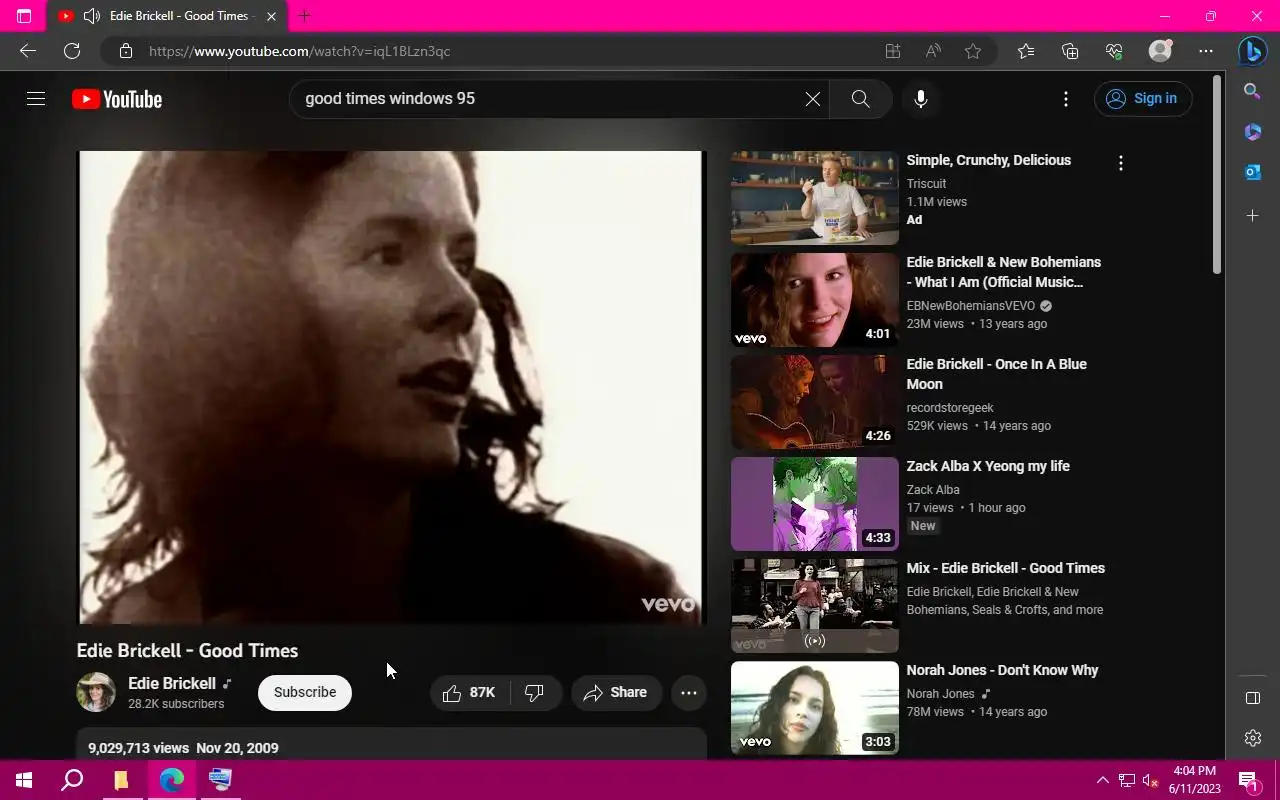Click the page vertical scrollbar

1217,173
